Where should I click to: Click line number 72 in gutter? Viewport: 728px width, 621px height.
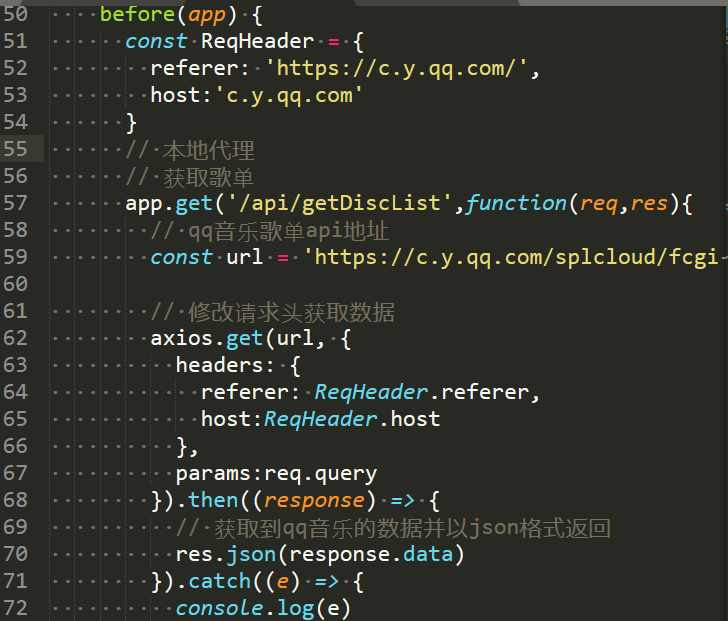(x=15, y=608)
